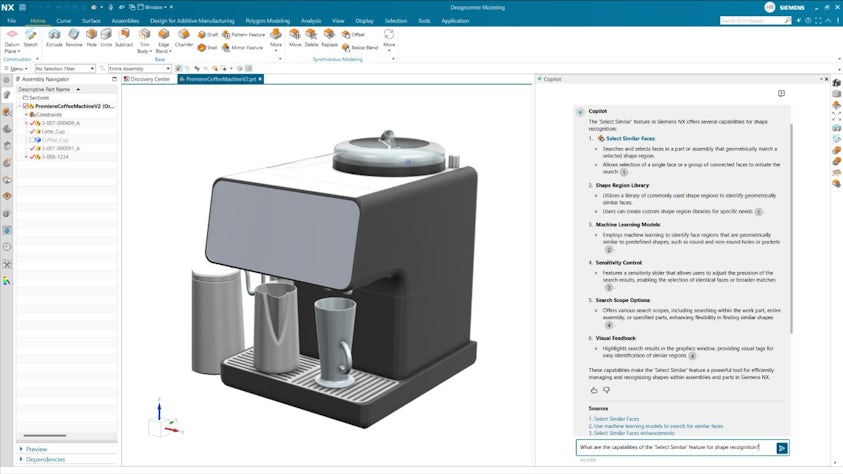The height and width of the screenshot is (474, 843).
Task: Click citation badge 2 under Machine Learning Models
Action: [609, 249]
